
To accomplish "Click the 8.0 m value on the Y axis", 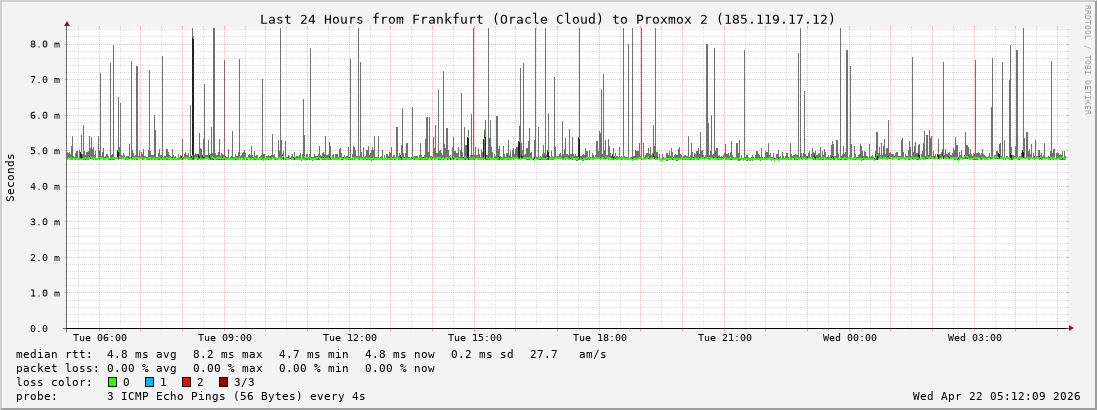I will (45, 44).
